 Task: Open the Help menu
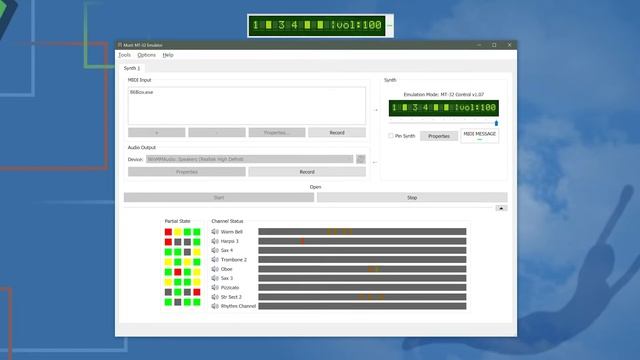pos(168,55)
